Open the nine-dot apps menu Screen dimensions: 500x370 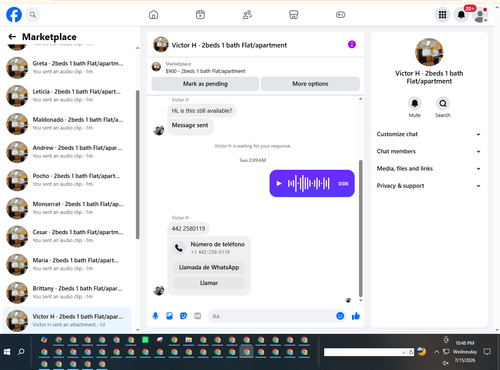pos(442,15)
